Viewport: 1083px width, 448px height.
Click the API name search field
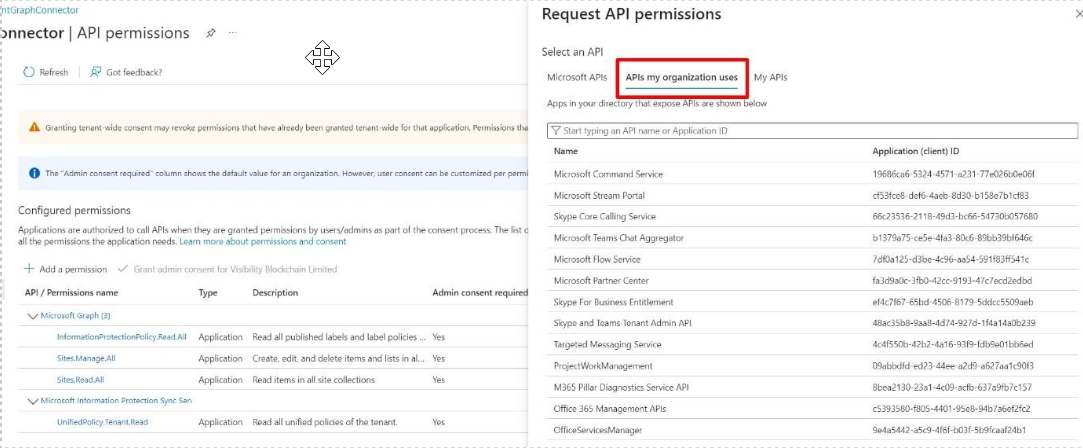(x=812, y=131)
